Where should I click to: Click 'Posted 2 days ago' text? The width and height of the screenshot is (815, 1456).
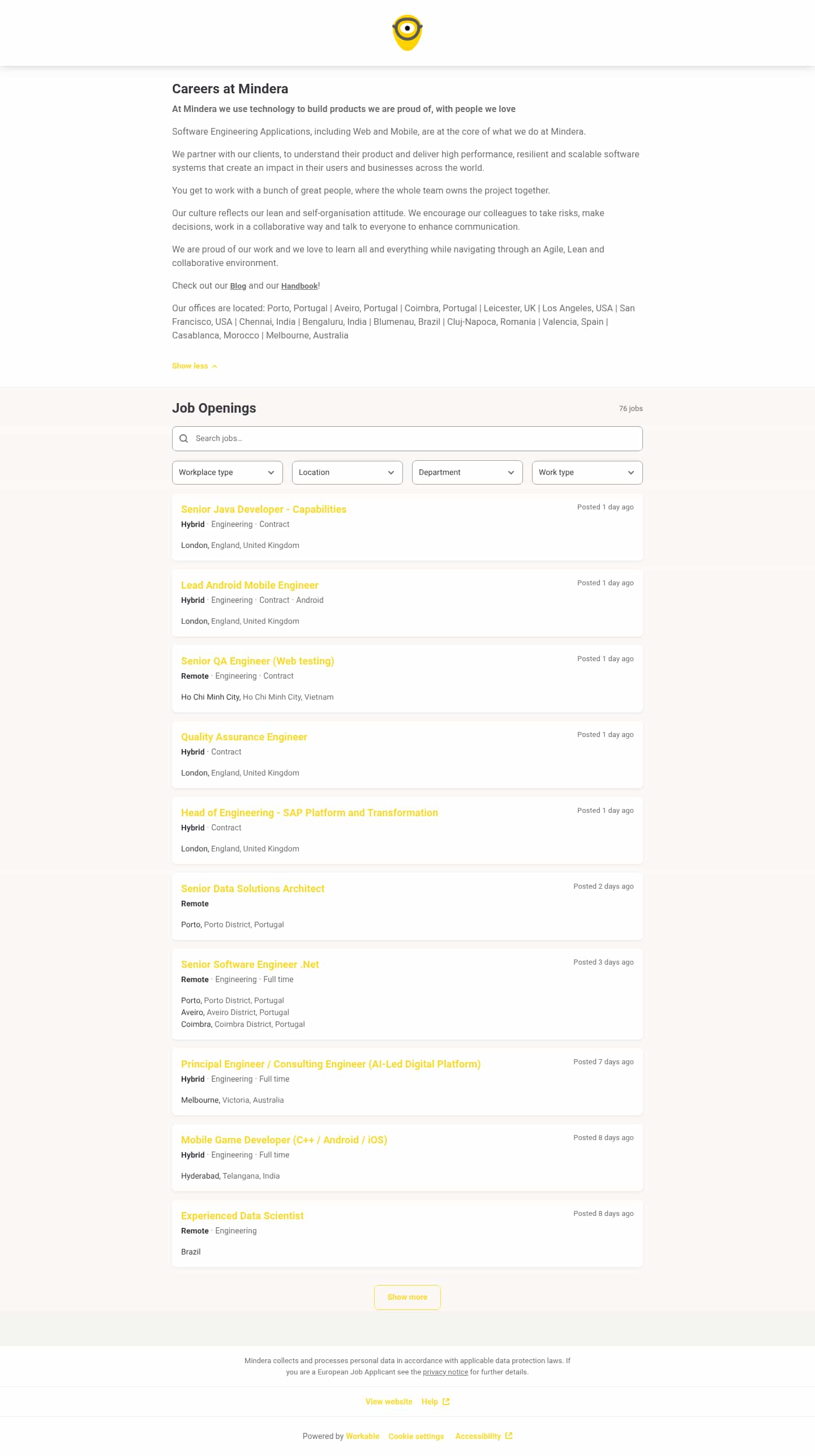tap(603, 887)
